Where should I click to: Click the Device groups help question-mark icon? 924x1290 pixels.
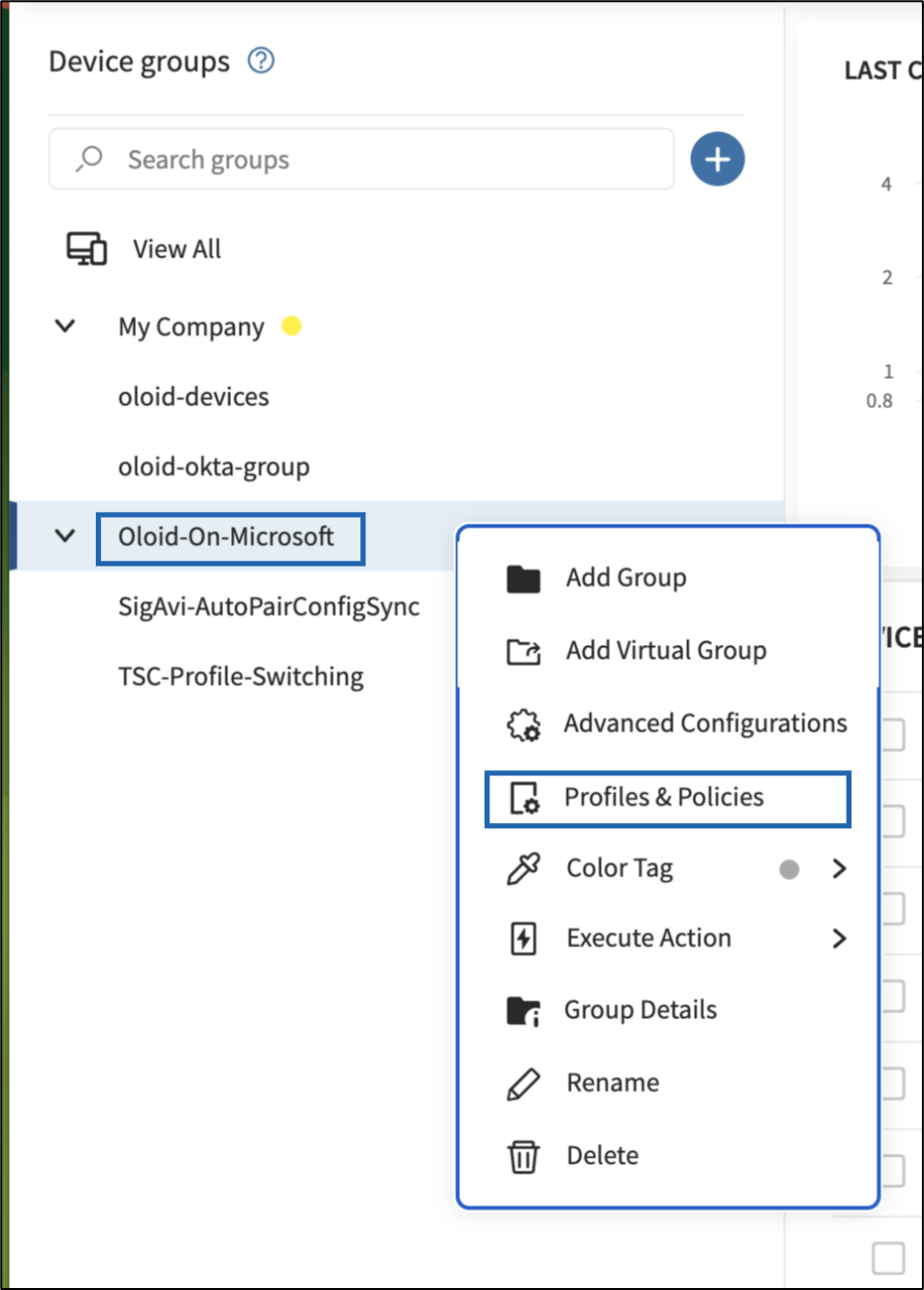pyautogui.click(x=261, y=61)
